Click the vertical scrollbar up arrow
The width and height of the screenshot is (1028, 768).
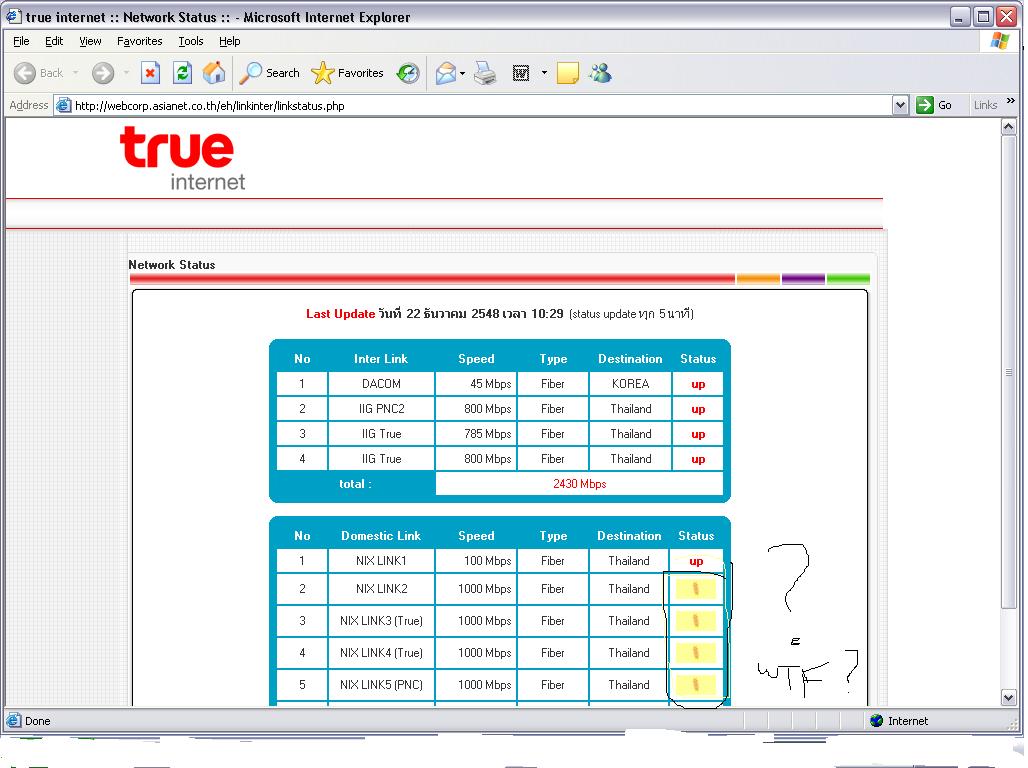[x=1009, y=126]
